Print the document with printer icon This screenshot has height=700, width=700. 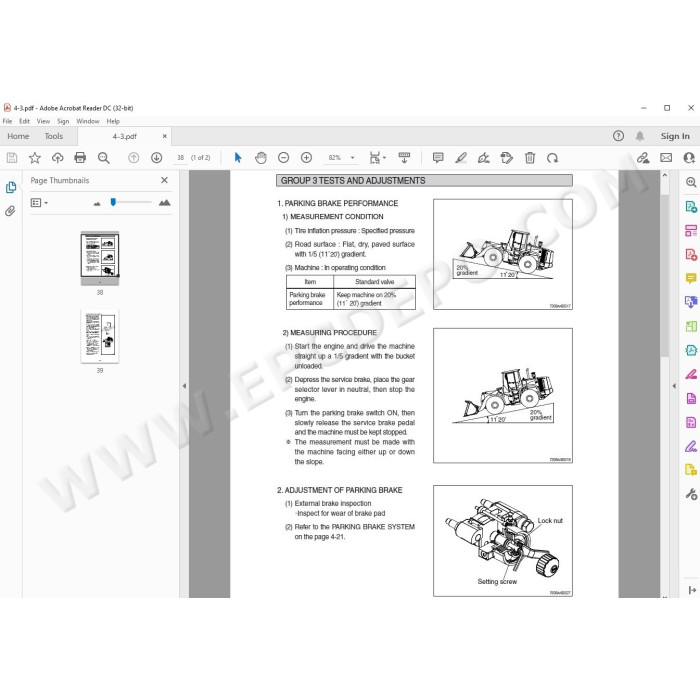(80, 158)
